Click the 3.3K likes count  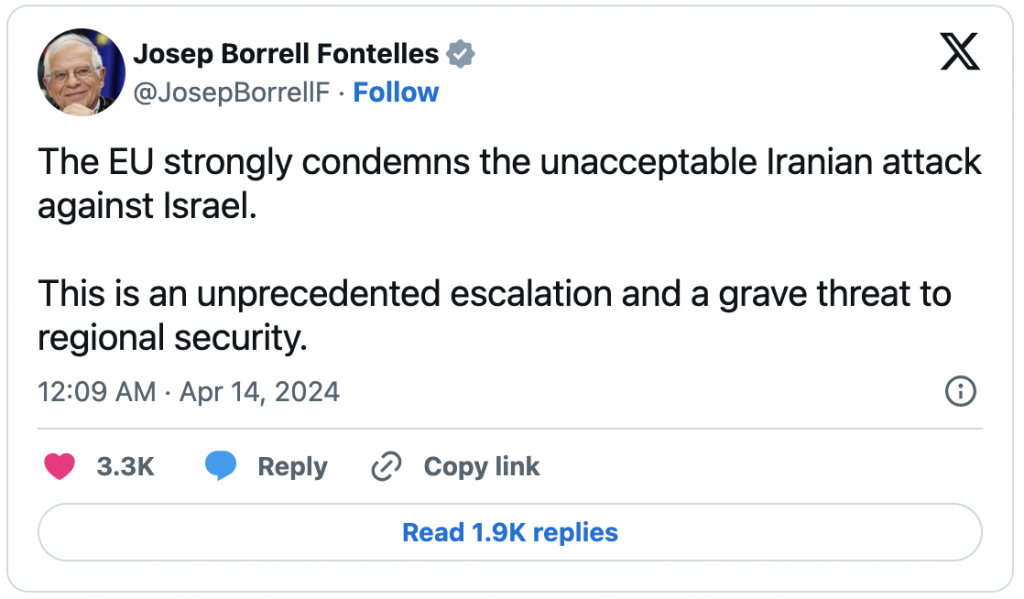pos(125,466)
